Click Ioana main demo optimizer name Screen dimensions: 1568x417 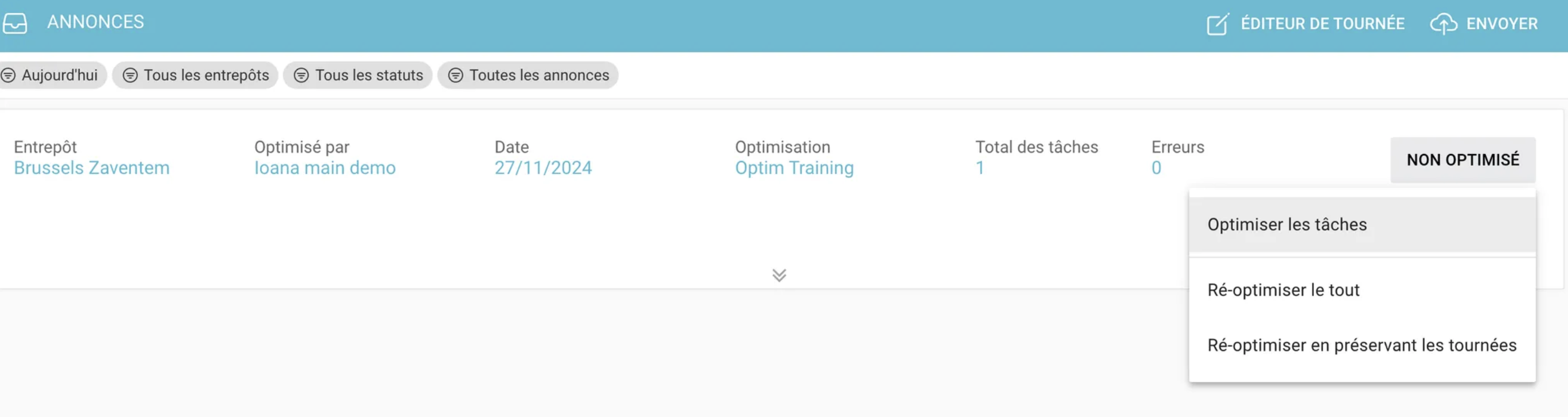[325, 167]
